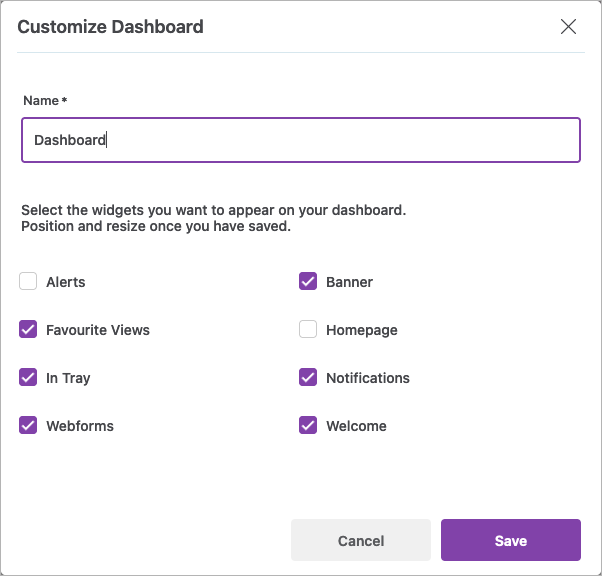Click the Webforms label text
Image resolution: width=602 pixels, height=576 pixels.
tap(80, 426)
